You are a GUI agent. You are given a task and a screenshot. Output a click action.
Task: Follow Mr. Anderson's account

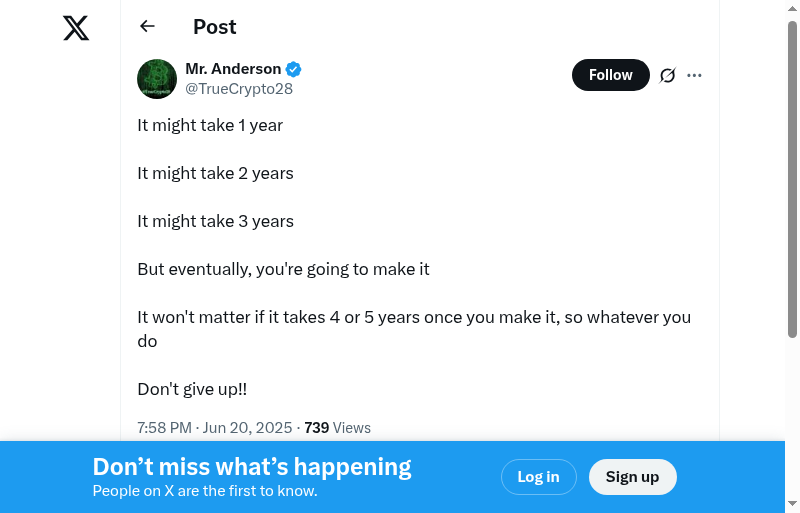(610, 75)
